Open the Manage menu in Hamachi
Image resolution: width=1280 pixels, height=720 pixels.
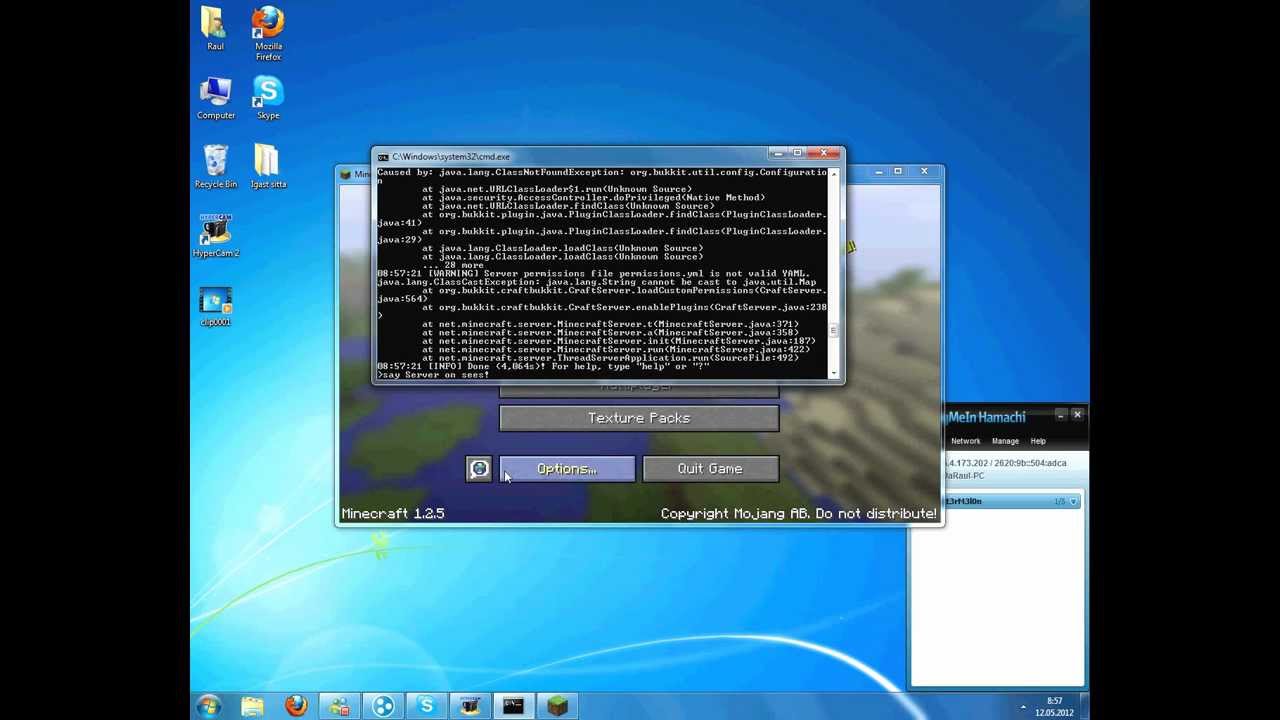1005,441
